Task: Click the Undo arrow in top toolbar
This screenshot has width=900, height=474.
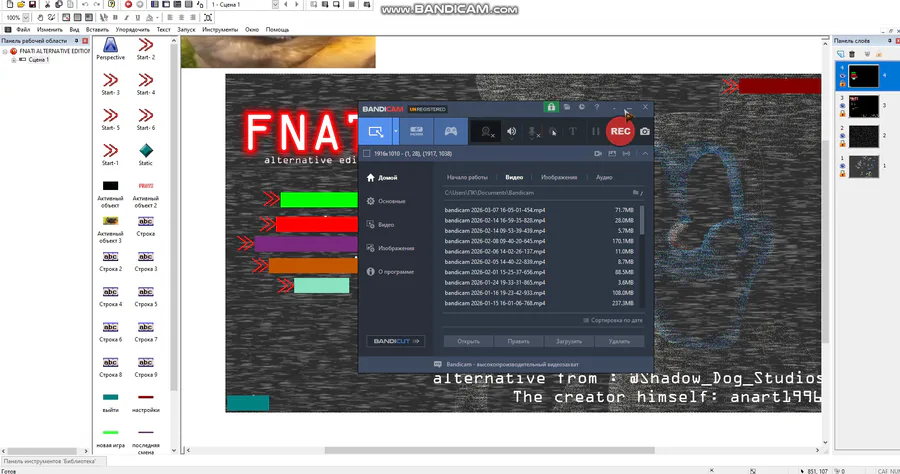Action: click(85, 4)
